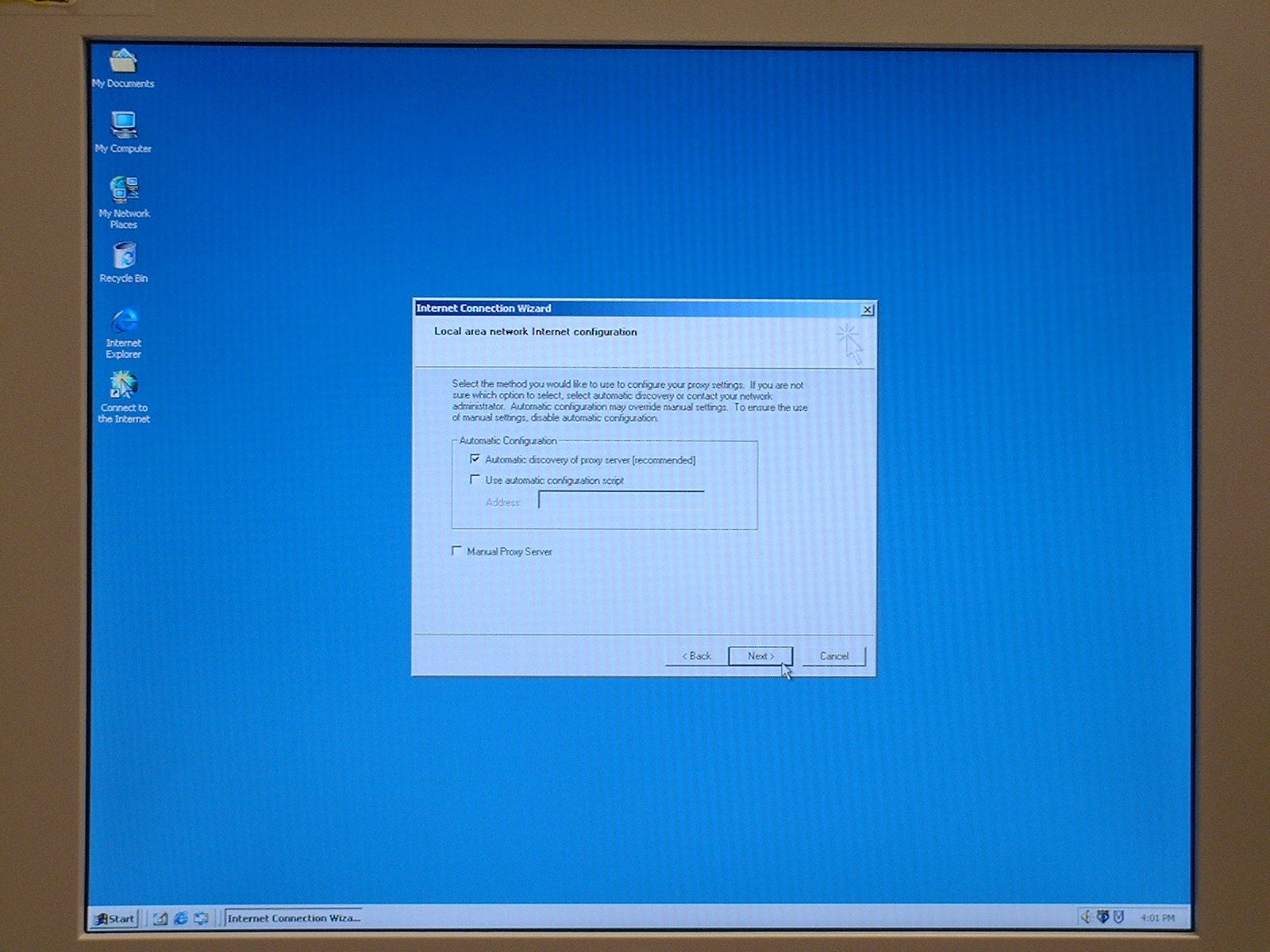Image resolution: width=1270 pixels, height=952 pixels.
Task: Select the My Computer desktop icon
Action: point(123,126)
